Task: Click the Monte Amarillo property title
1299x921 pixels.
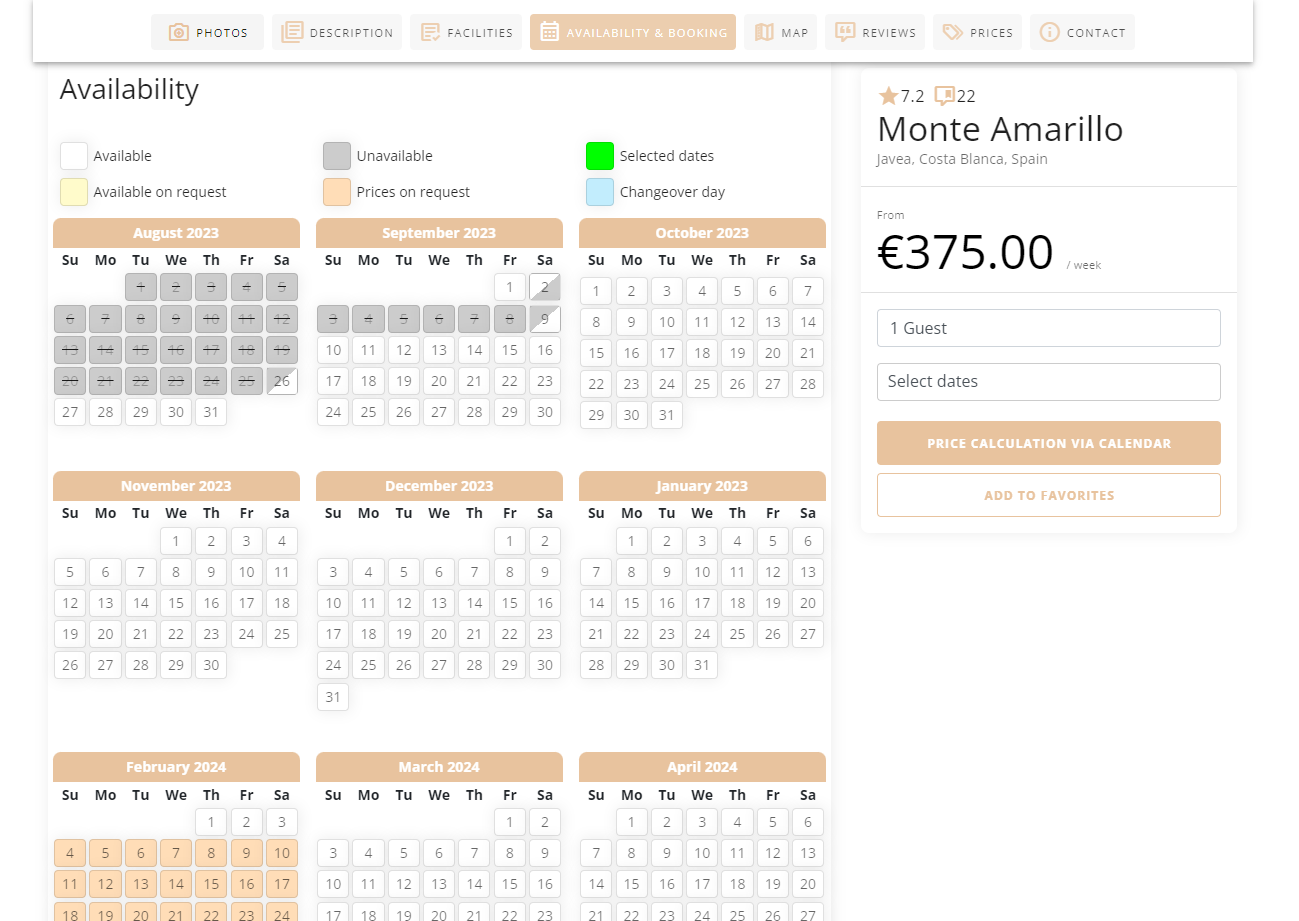Action: pyautogui.click(x=1000, y=129)
